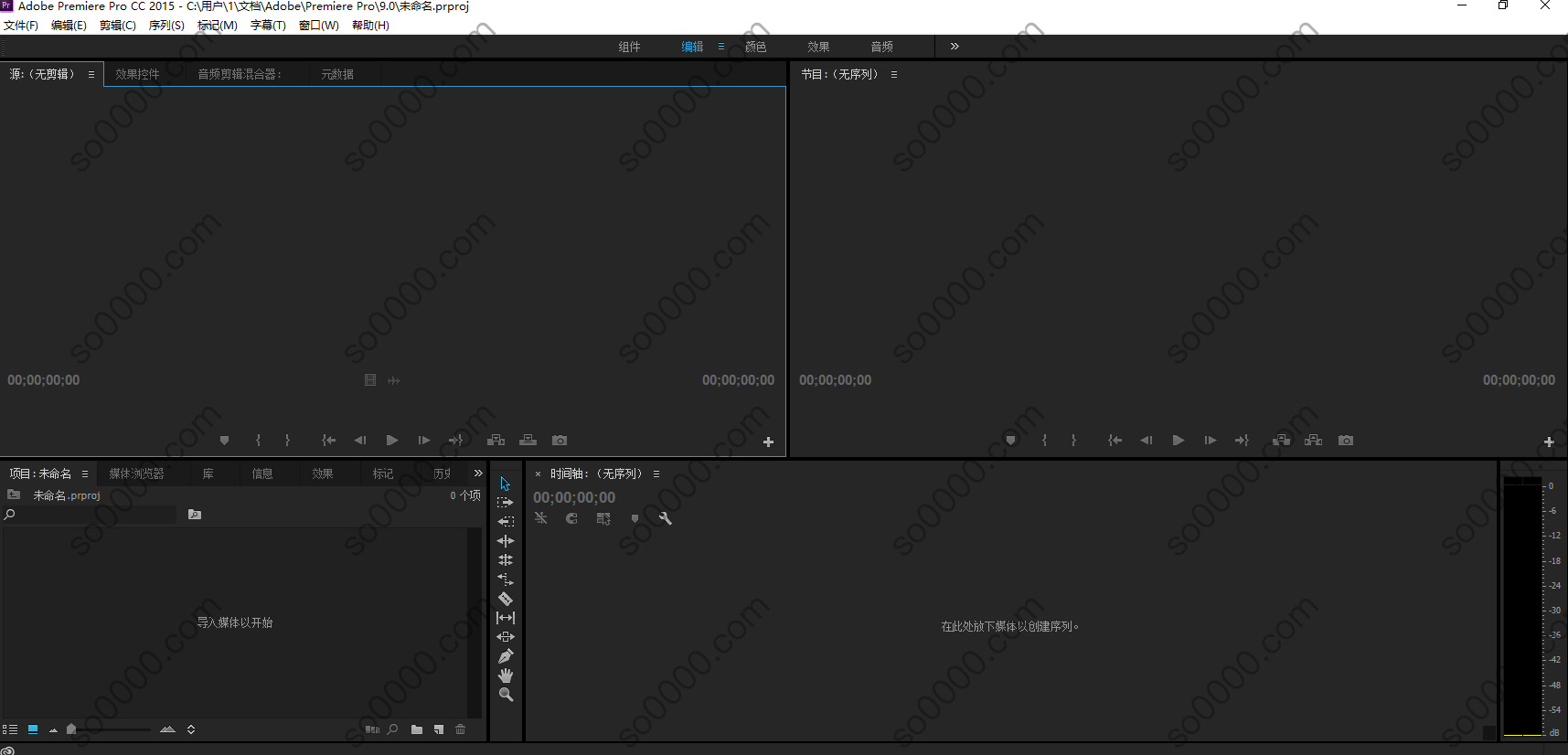Play the Program monitor
This screenshot has width=1568, height=755.
click(x=1179, y=441)
